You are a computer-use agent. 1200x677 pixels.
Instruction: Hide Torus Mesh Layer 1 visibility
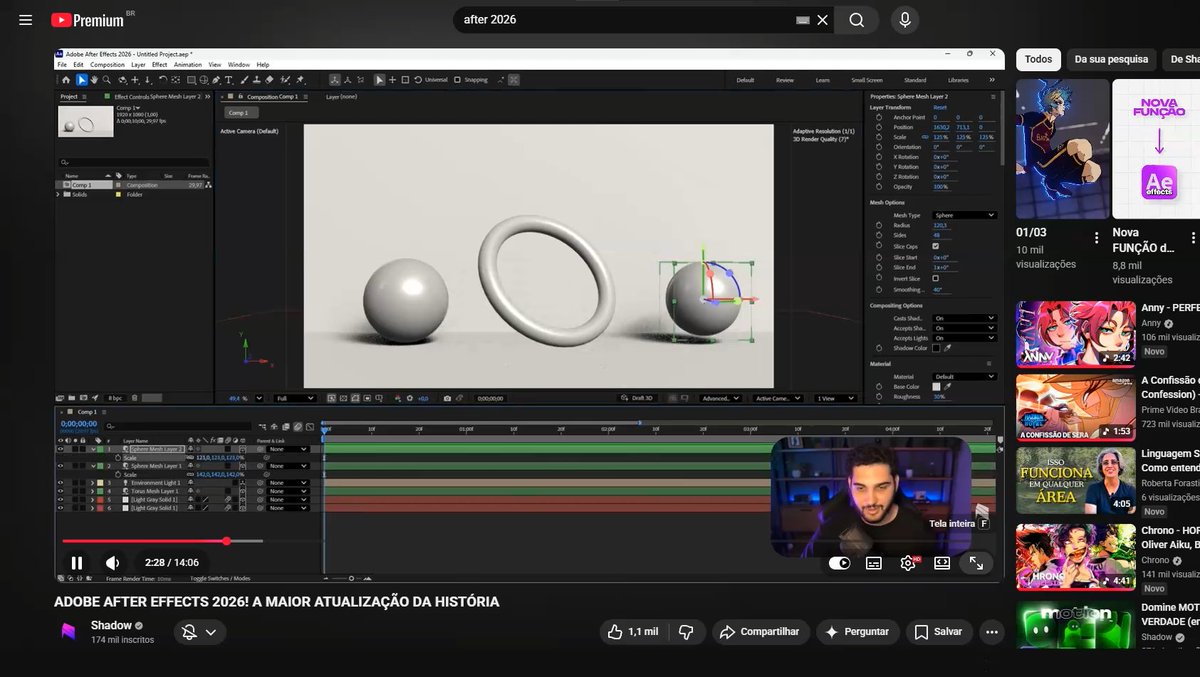point(60,491)
